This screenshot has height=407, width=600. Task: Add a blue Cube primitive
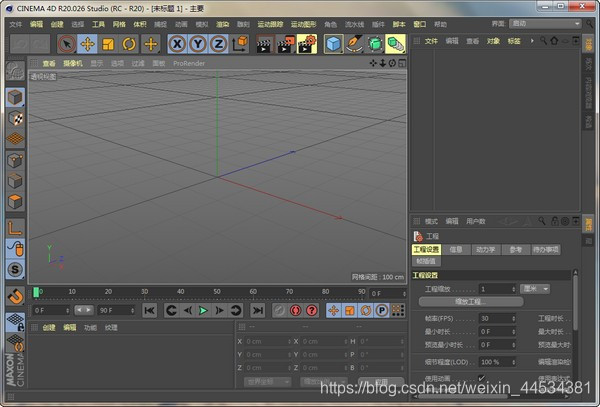click(333, 44)
